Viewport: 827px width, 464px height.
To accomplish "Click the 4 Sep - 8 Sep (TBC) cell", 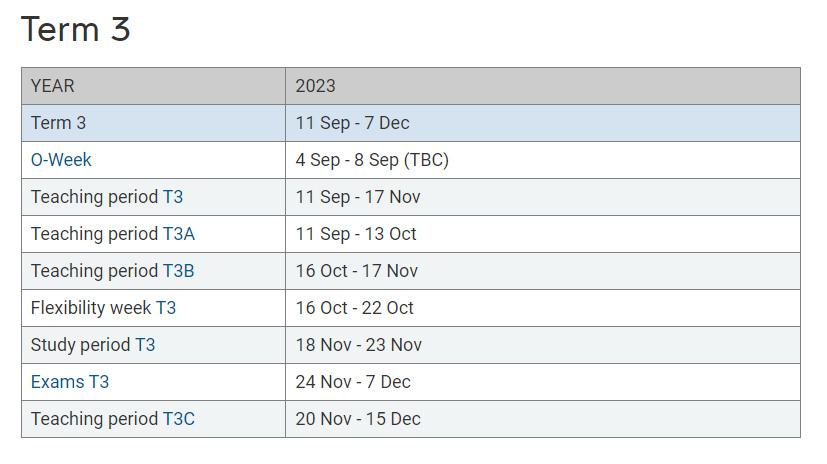I will pyautogui.click(x=543, y=160).
